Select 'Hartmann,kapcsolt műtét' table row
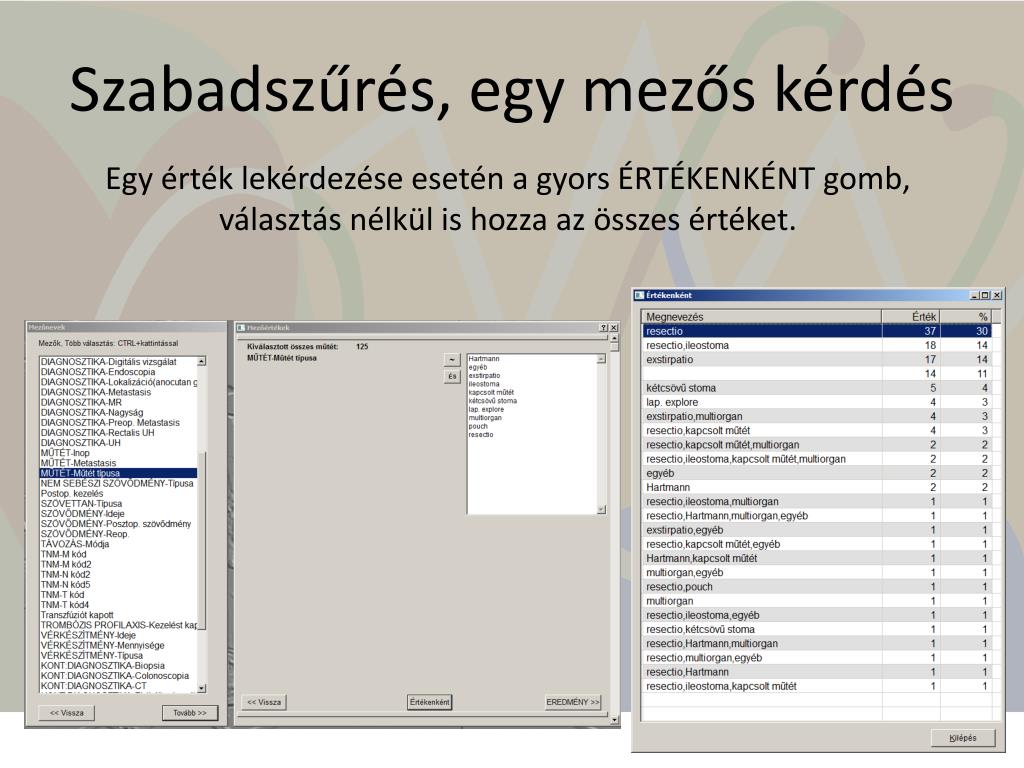The image size is (1024, 768). click(x=817, y=558)
